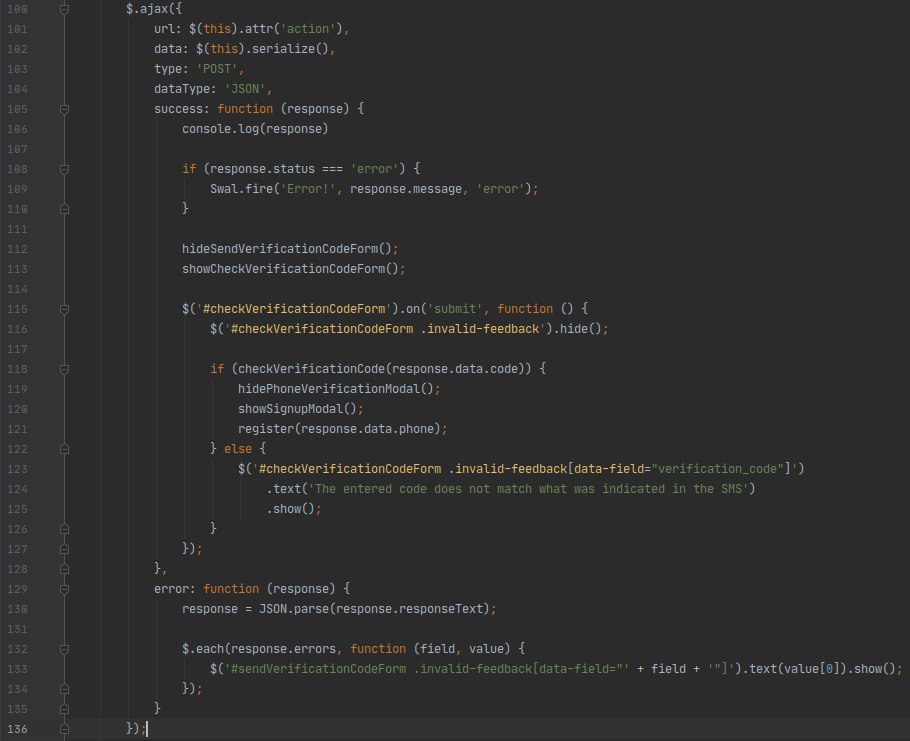Click the else keyword on line 122
This screenshot has height=741, width=910.
click(238, 449)
